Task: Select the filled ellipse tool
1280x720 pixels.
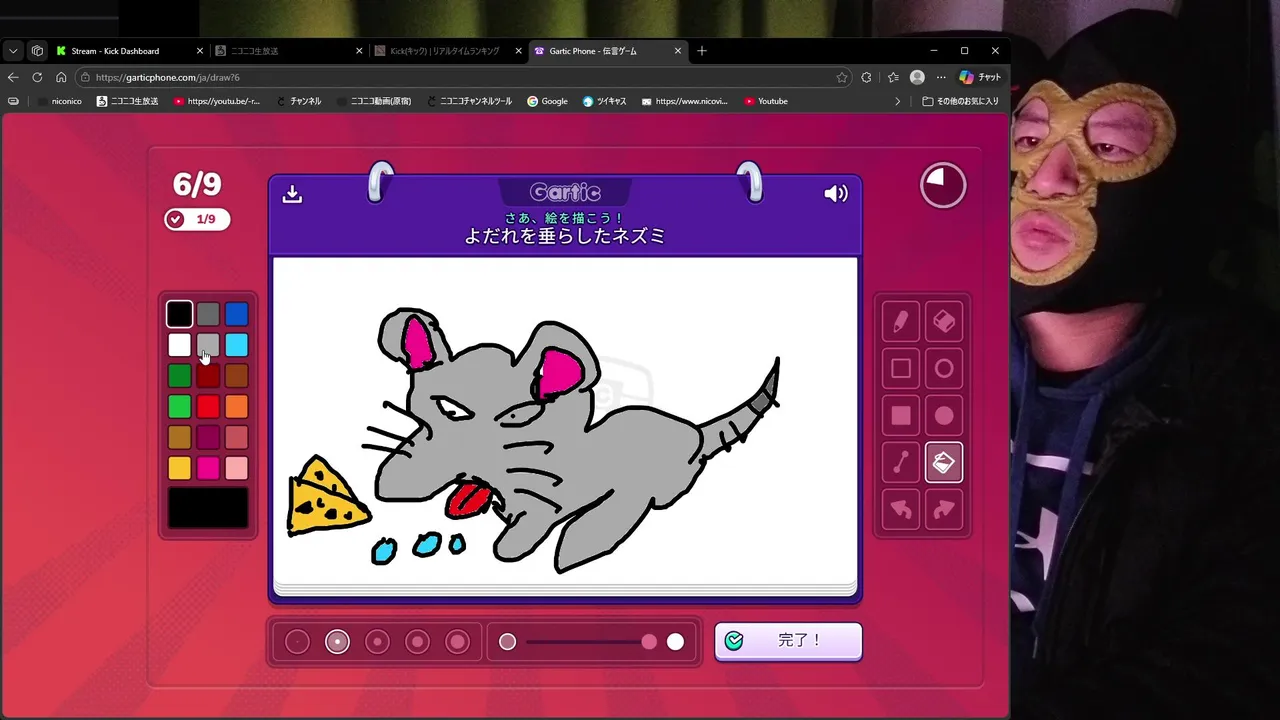Action: pos(944,416)
